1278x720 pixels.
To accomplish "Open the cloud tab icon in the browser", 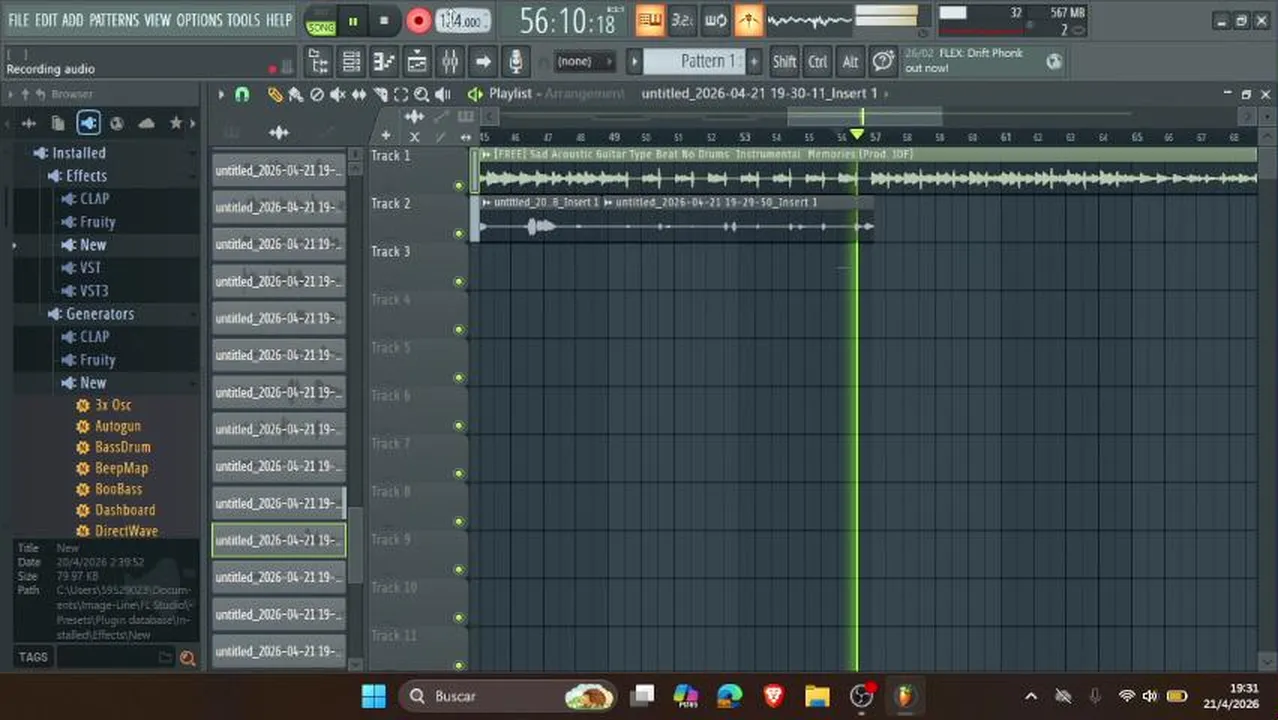I will pos(147,123).
